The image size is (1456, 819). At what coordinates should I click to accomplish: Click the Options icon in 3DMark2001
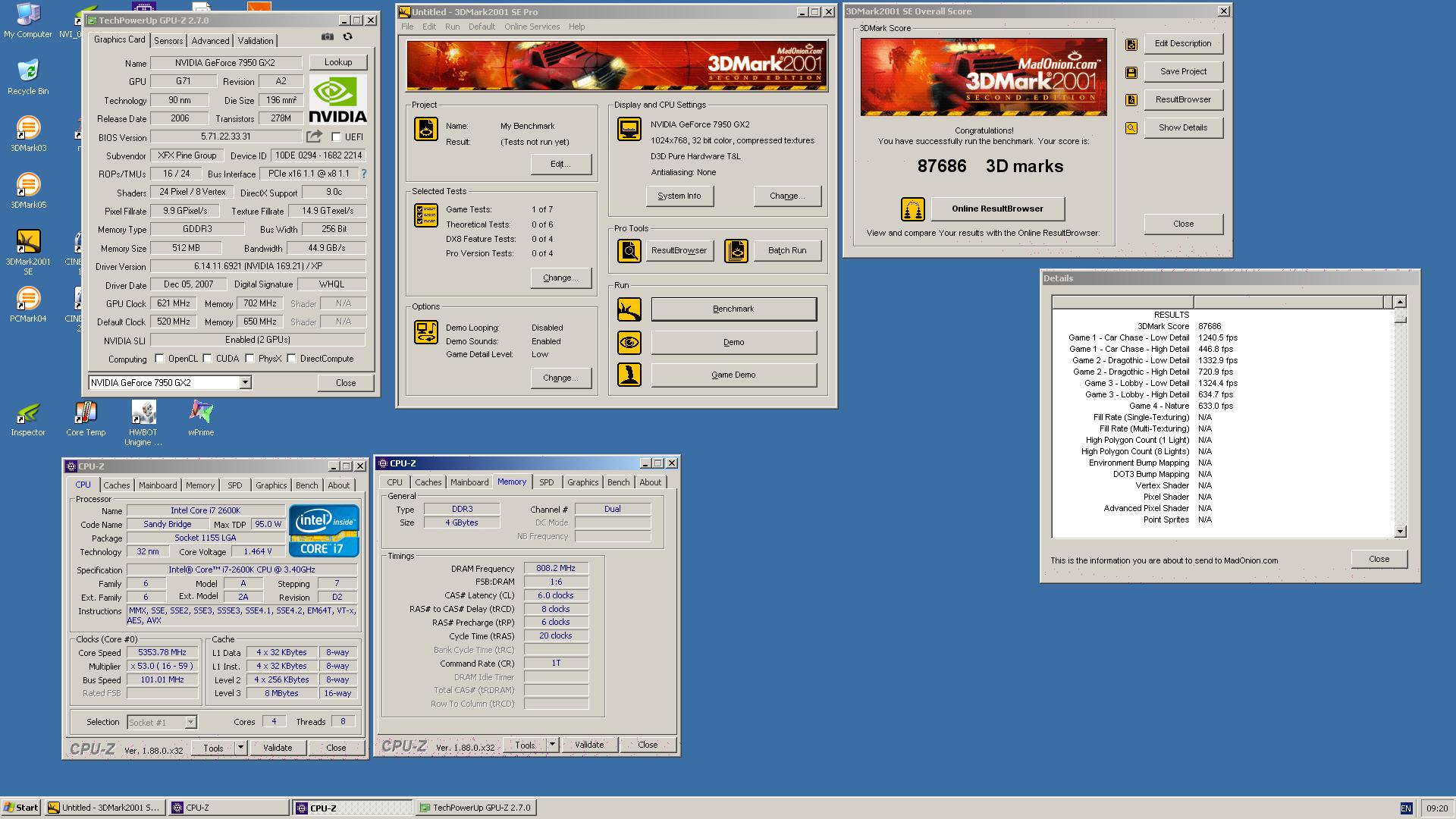pos(426,332)
